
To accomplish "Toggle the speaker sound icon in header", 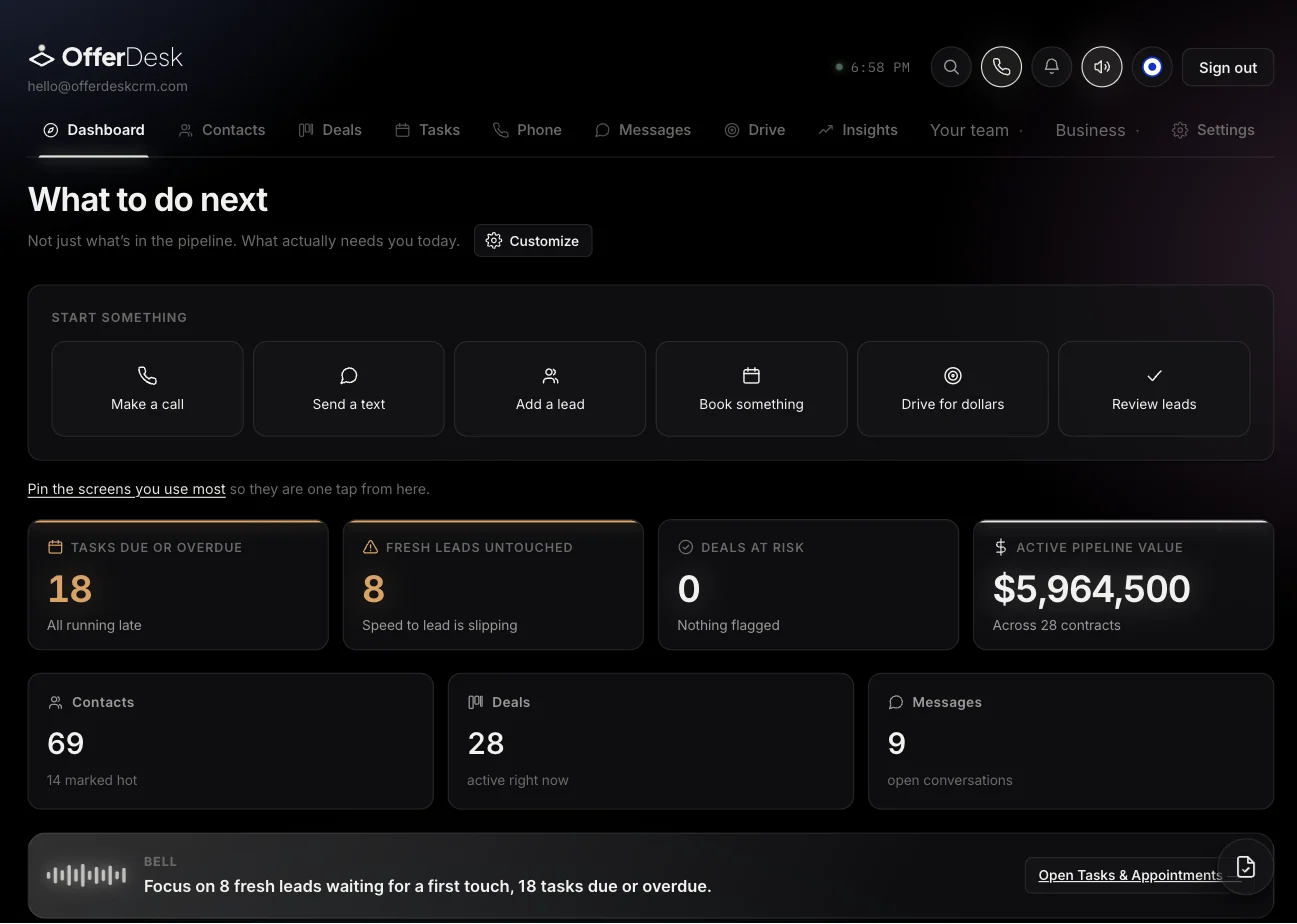I will [1102, 68].
